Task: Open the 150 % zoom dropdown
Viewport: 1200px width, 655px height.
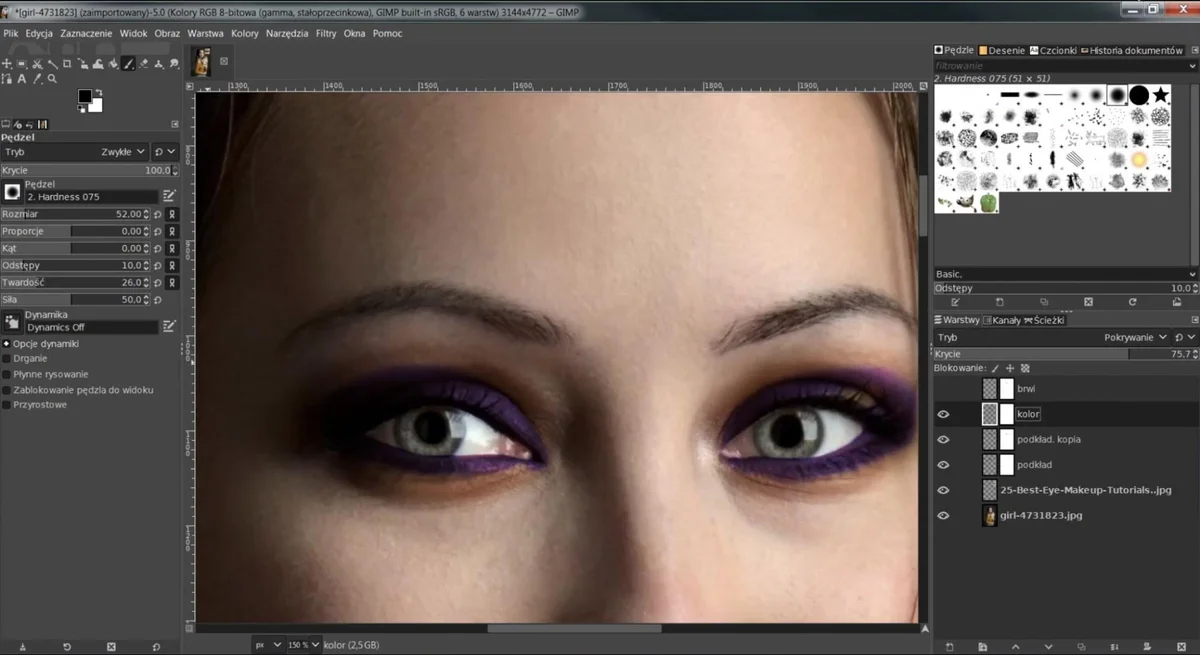Action: pos(304,645)
